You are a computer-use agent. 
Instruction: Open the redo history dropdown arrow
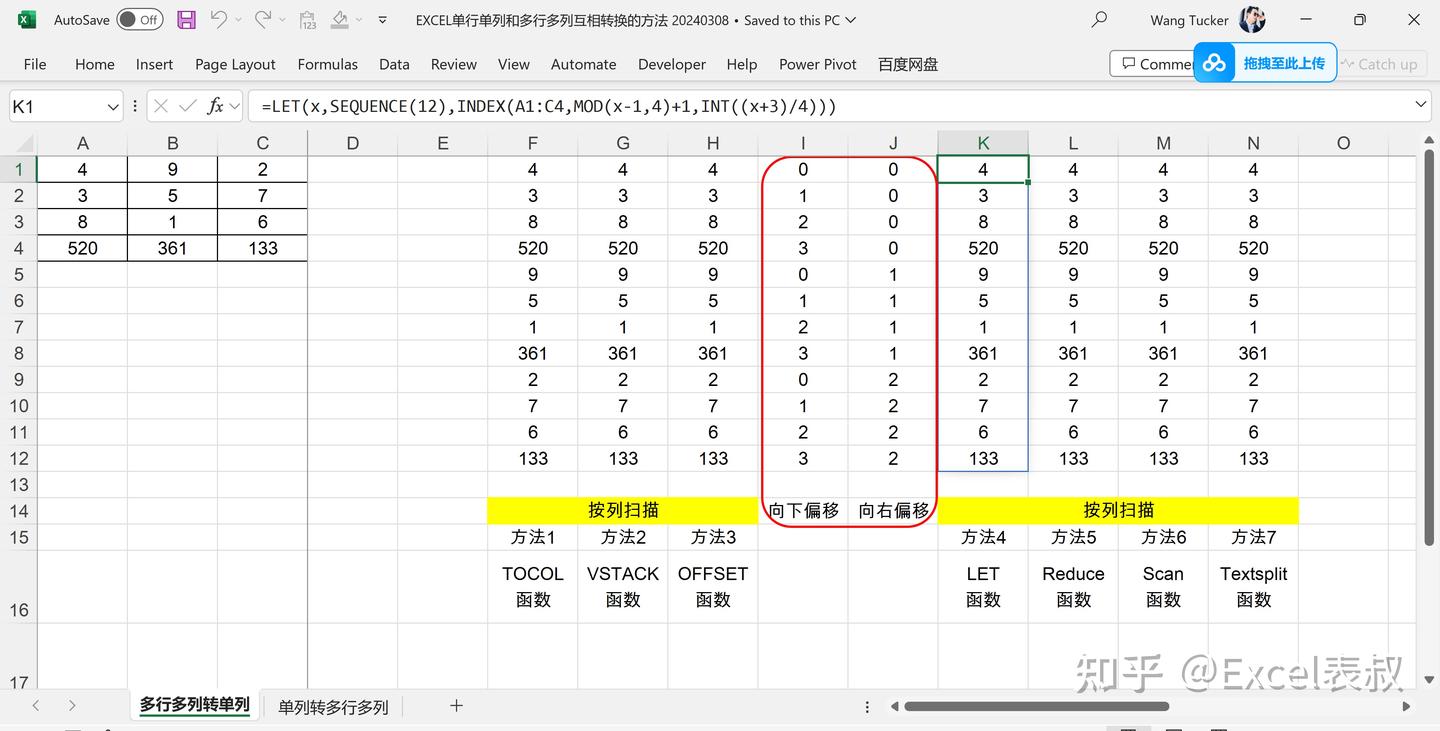point(282,20)
